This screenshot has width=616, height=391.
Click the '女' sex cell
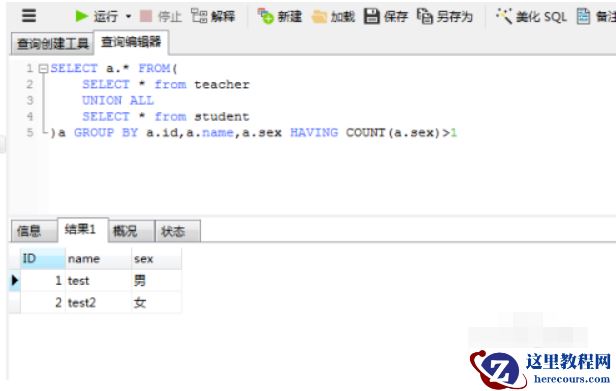pyautogui.click(x=156, y=302)
